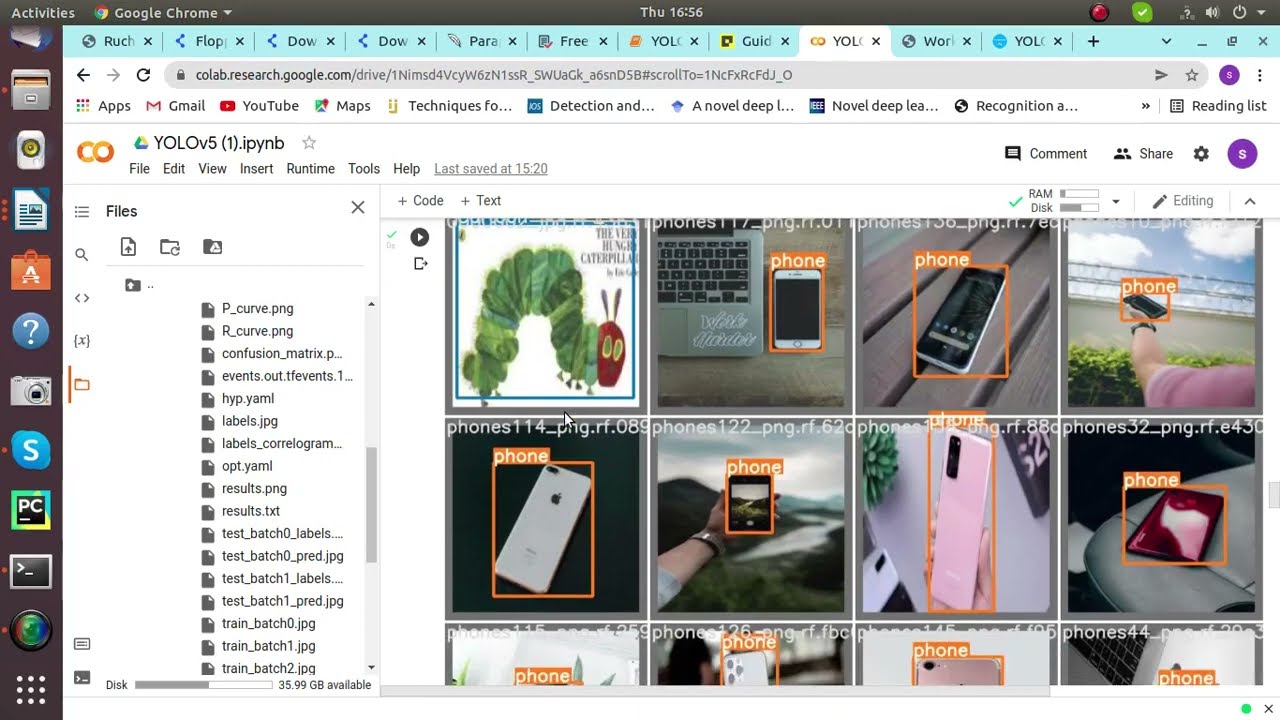Click the file list scrollbar
1280x720 pixels.
371,505
